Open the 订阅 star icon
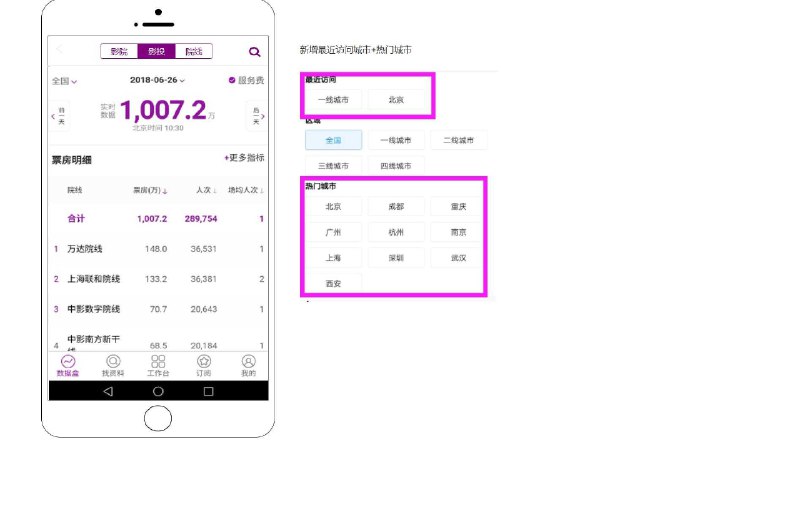Screen dimensions: 800x526 click(204, 361)
